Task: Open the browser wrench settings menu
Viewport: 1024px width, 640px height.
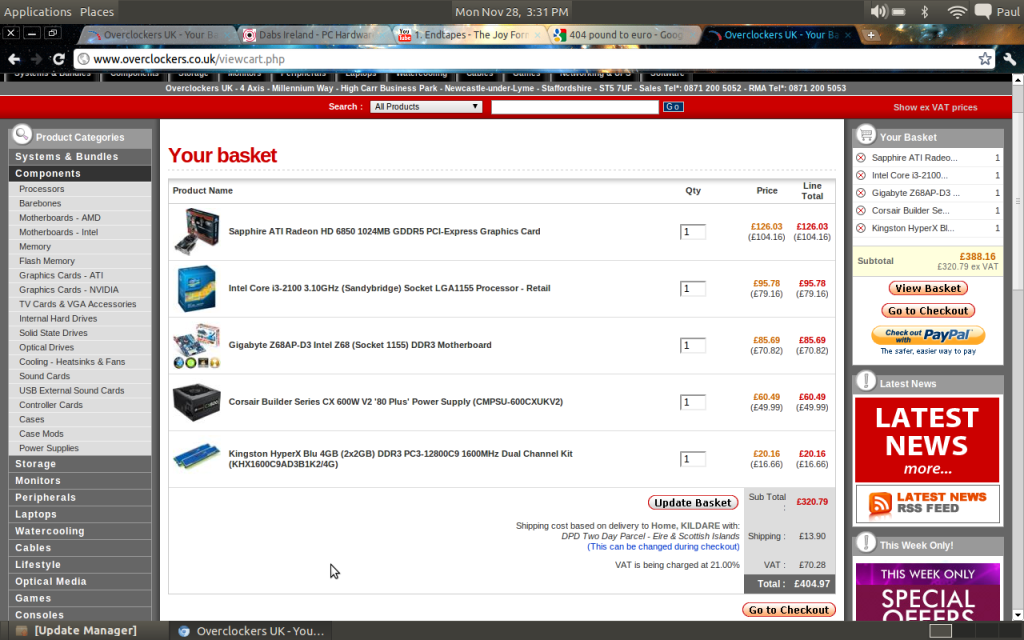Action: [1010, 59]
